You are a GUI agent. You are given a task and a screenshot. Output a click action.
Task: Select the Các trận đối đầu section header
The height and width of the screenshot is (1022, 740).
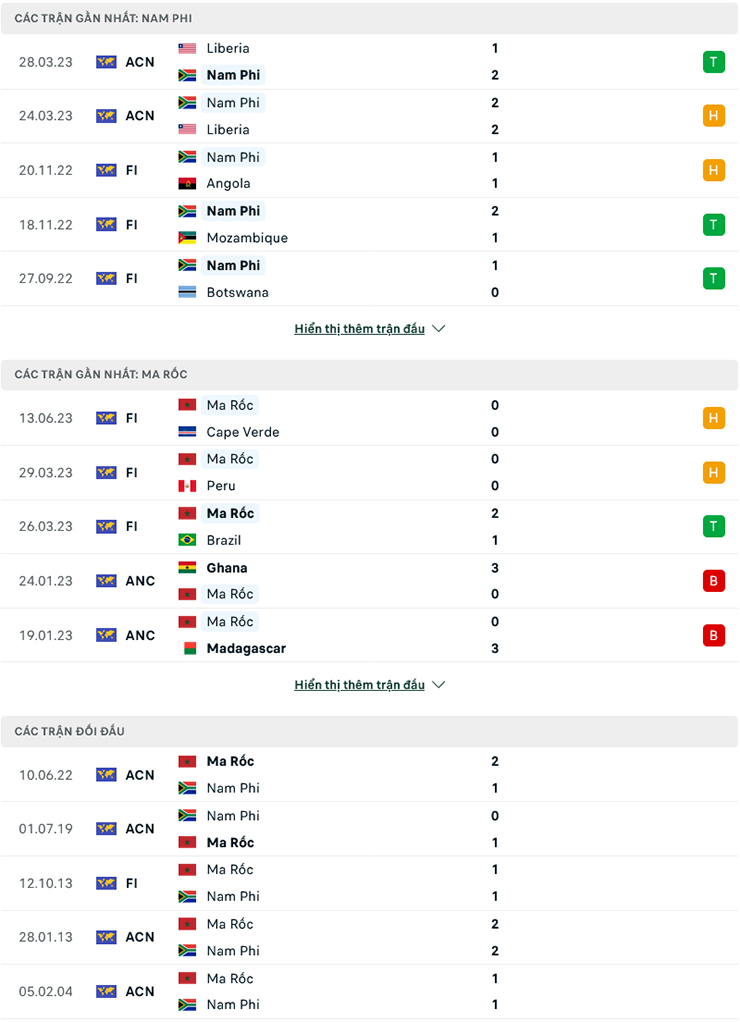69,732
